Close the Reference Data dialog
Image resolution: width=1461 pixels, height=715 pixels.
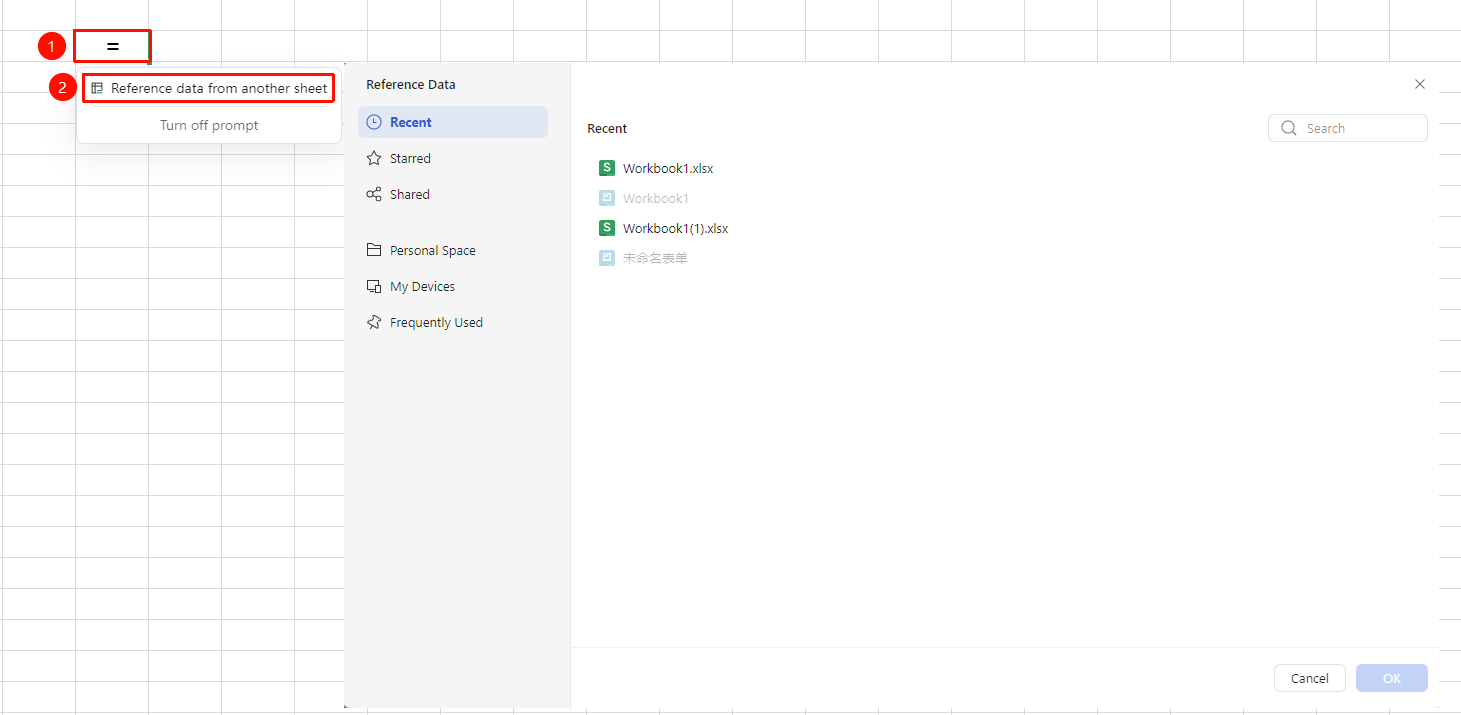1420,84
